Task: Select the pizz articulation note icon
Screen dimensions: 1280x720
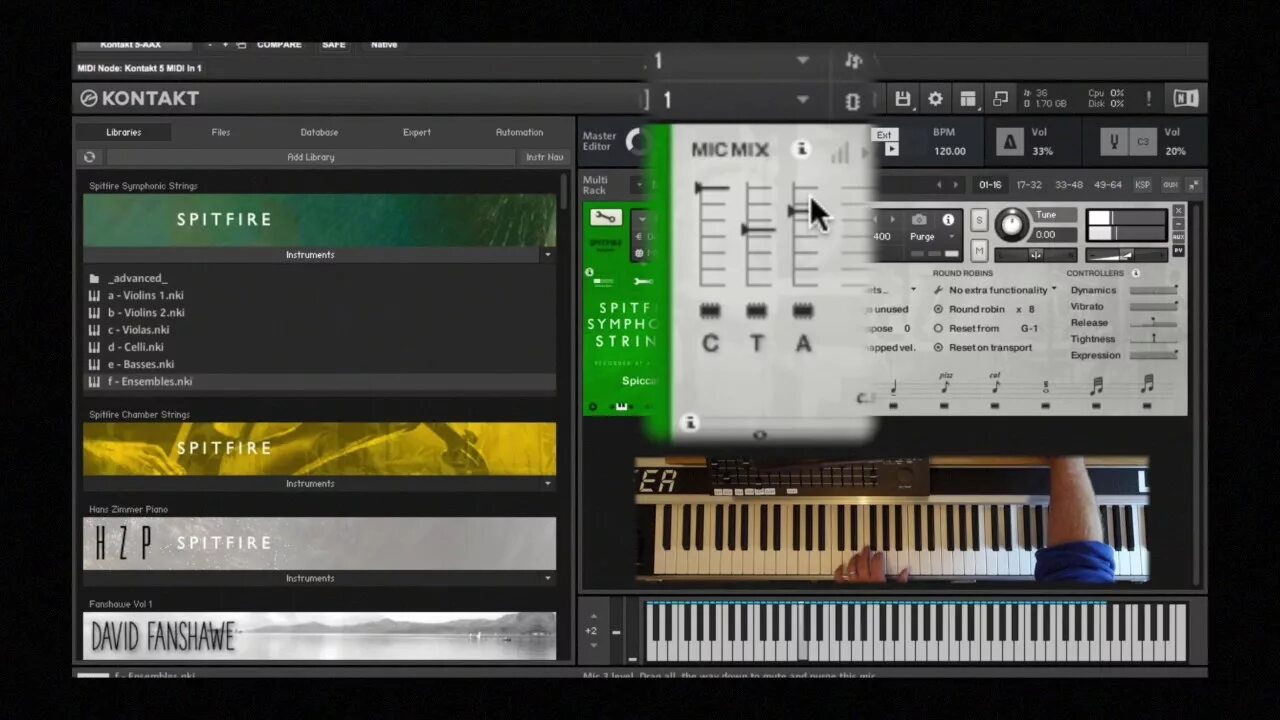Action: click(945, 385)
